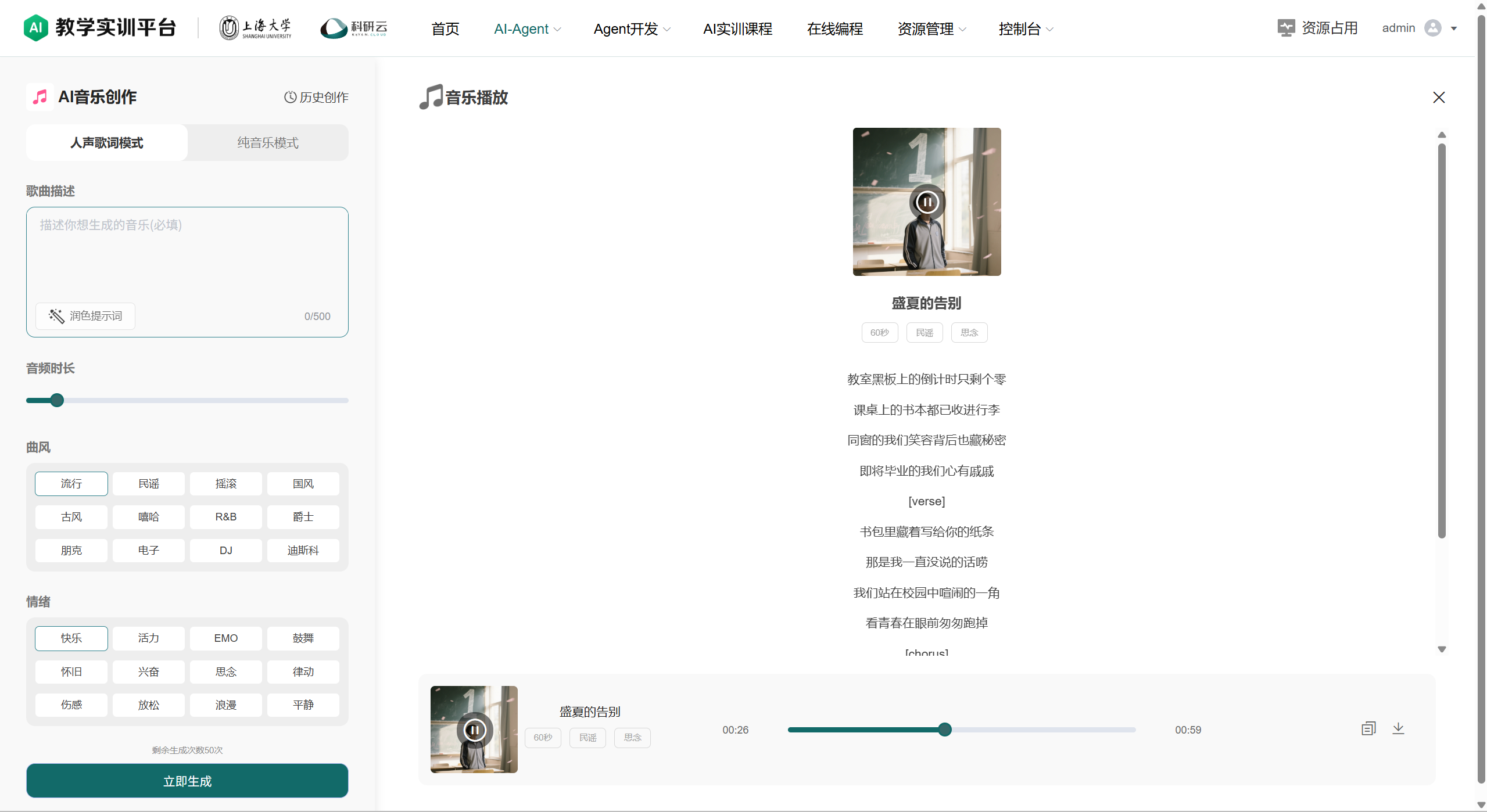Screen dimensions: 1487x812
Task: Choose the 国风 genre
Action: coord(303,484)
